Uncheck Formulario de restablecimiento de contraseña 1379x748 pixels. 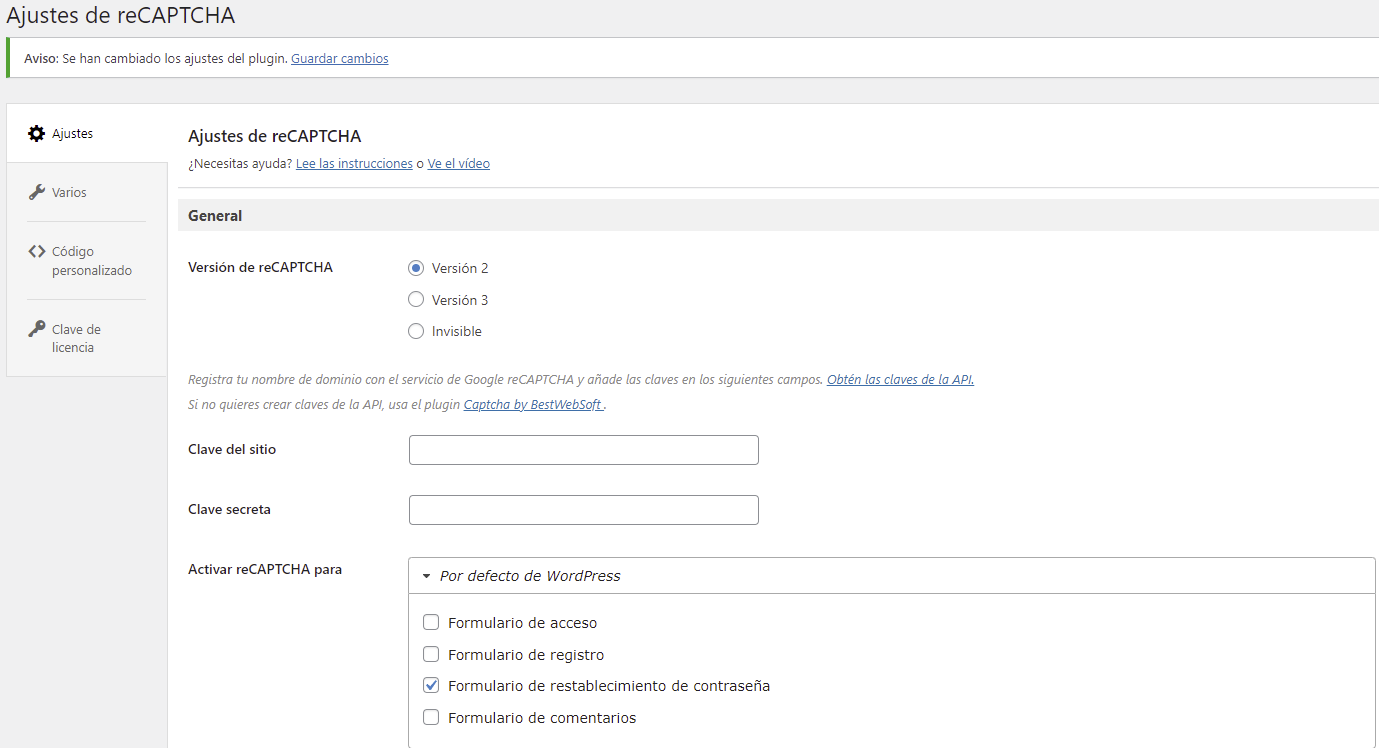[431, 685]
